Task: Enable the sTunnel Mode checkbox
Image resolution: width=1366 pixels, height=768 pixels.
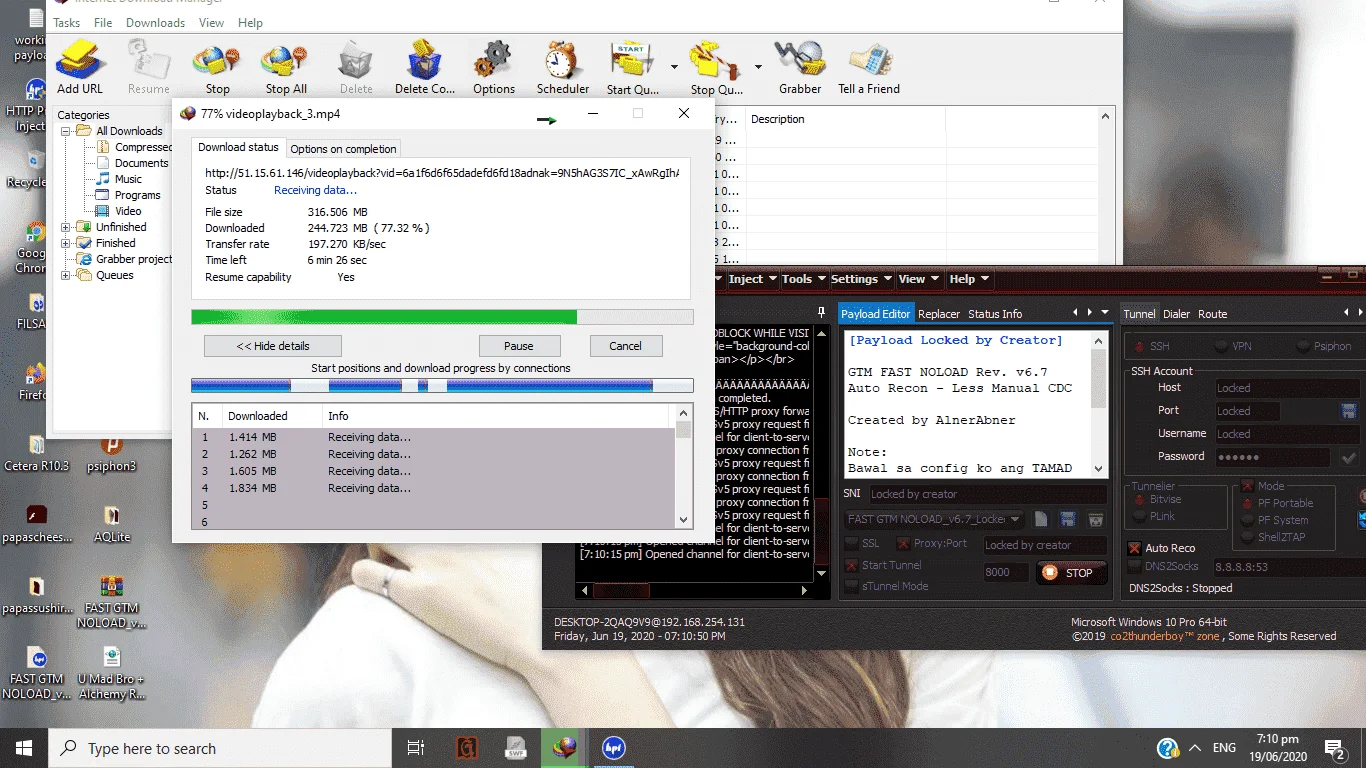Action: 852,586
